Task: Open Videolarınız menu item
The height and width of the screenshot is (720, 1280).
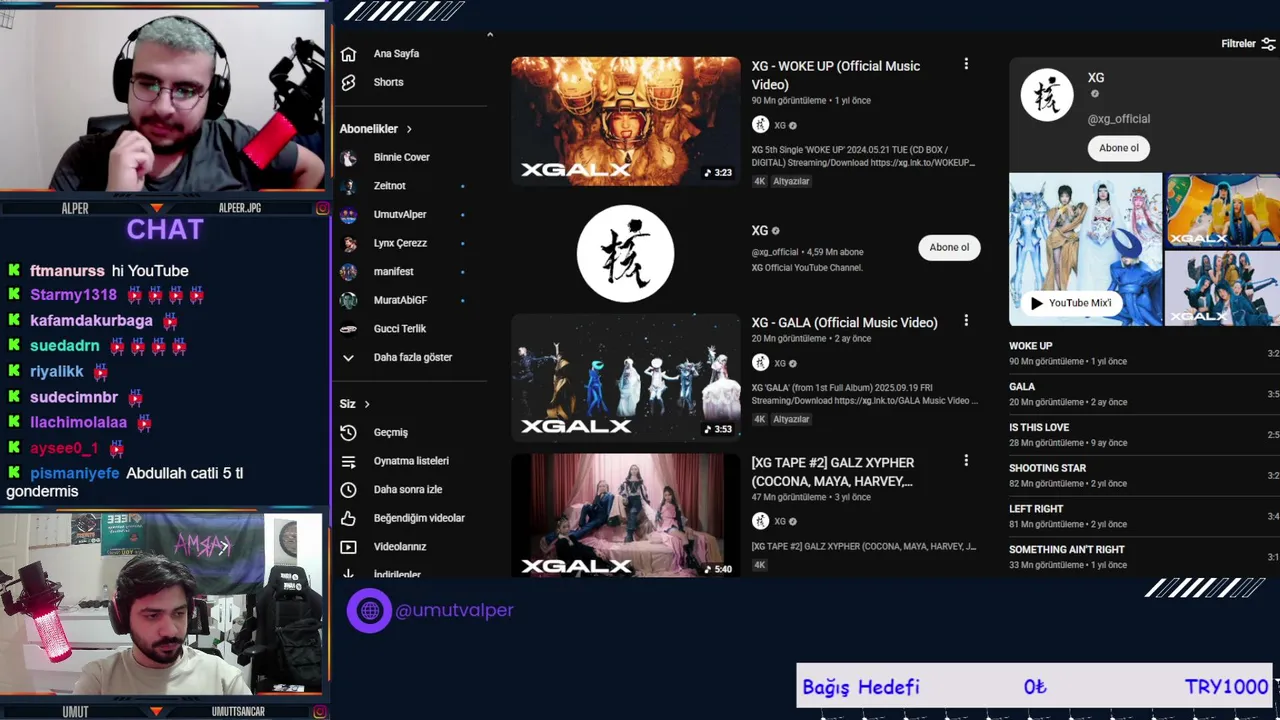Action: pyautogui.click(x=400, y=547)
